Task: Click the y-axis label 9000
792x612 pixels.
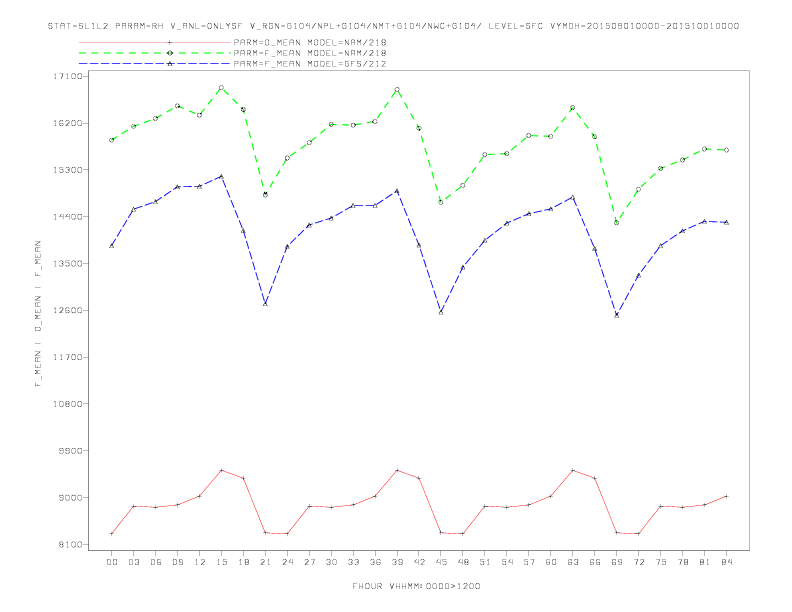Action: coord(71,497)
